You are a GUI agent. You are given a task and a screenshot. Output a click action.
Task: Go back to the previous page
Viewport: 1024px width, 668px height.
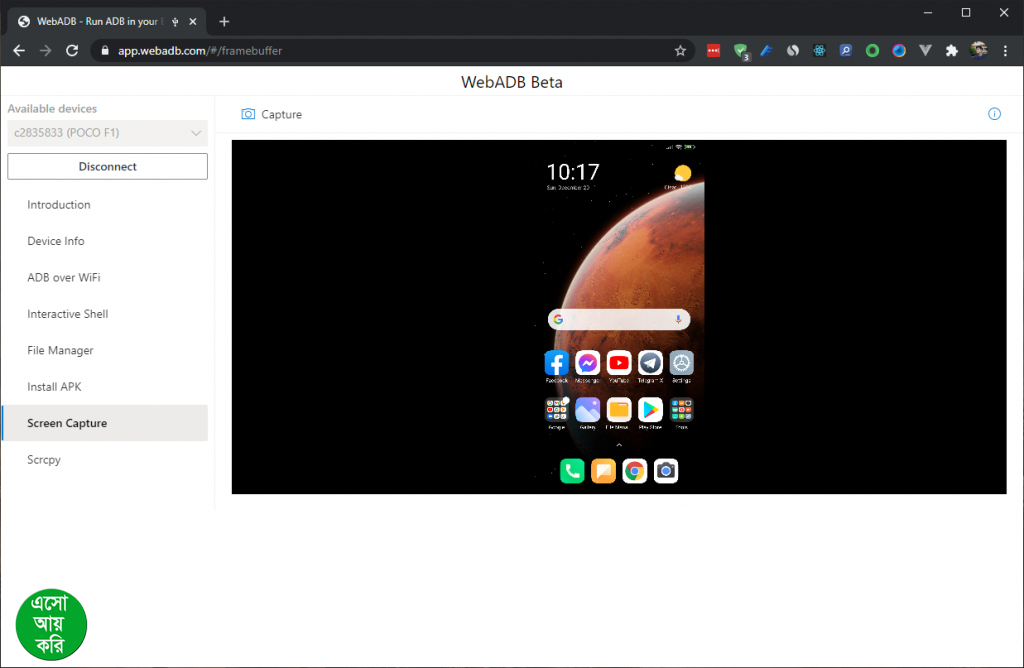click(x=19, y=50)
